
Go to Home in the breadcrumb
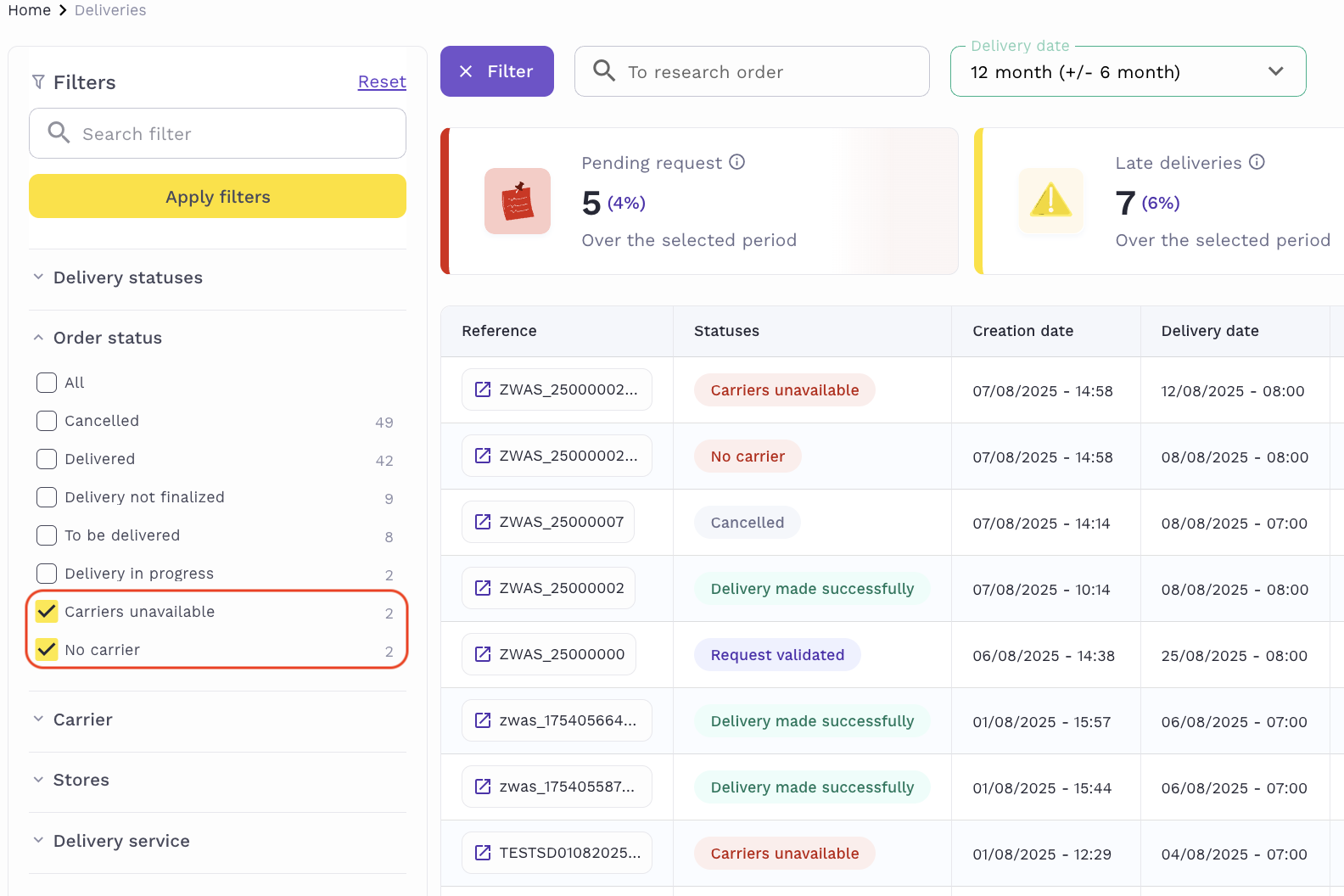(x=30, y=10)
